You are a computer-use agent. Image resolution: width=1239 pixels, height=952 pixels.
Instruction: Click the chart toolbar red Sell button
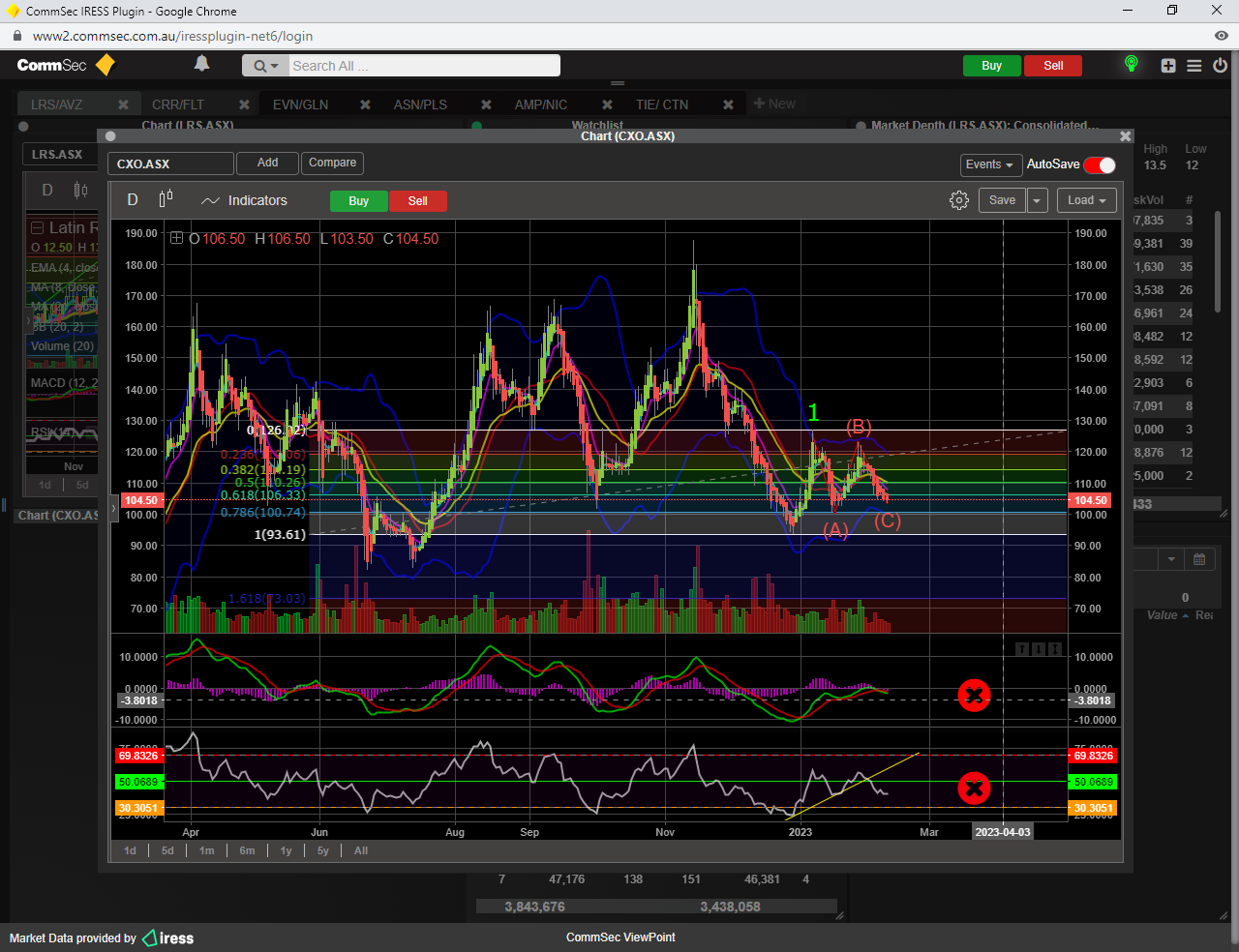tap(417, 201)
